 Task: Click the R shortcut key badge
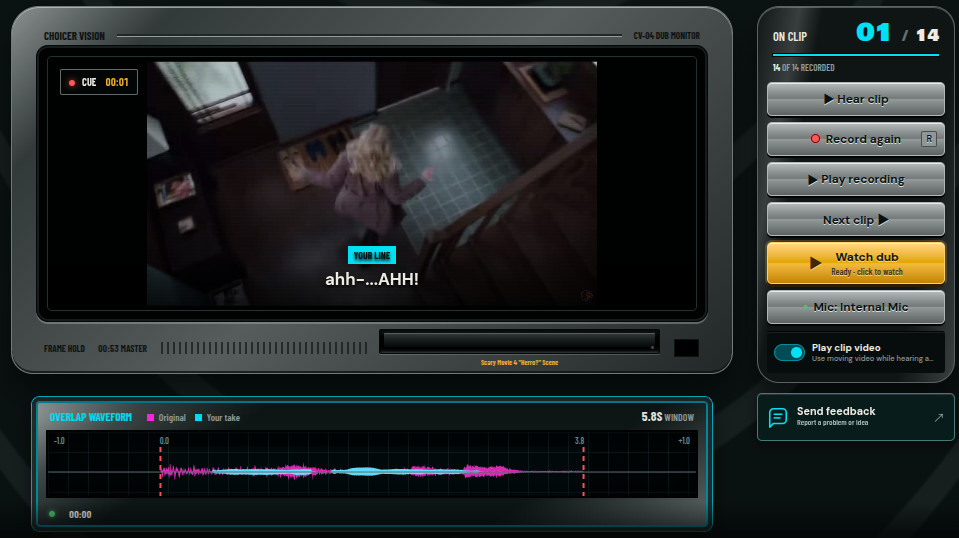tap(928, 139)
